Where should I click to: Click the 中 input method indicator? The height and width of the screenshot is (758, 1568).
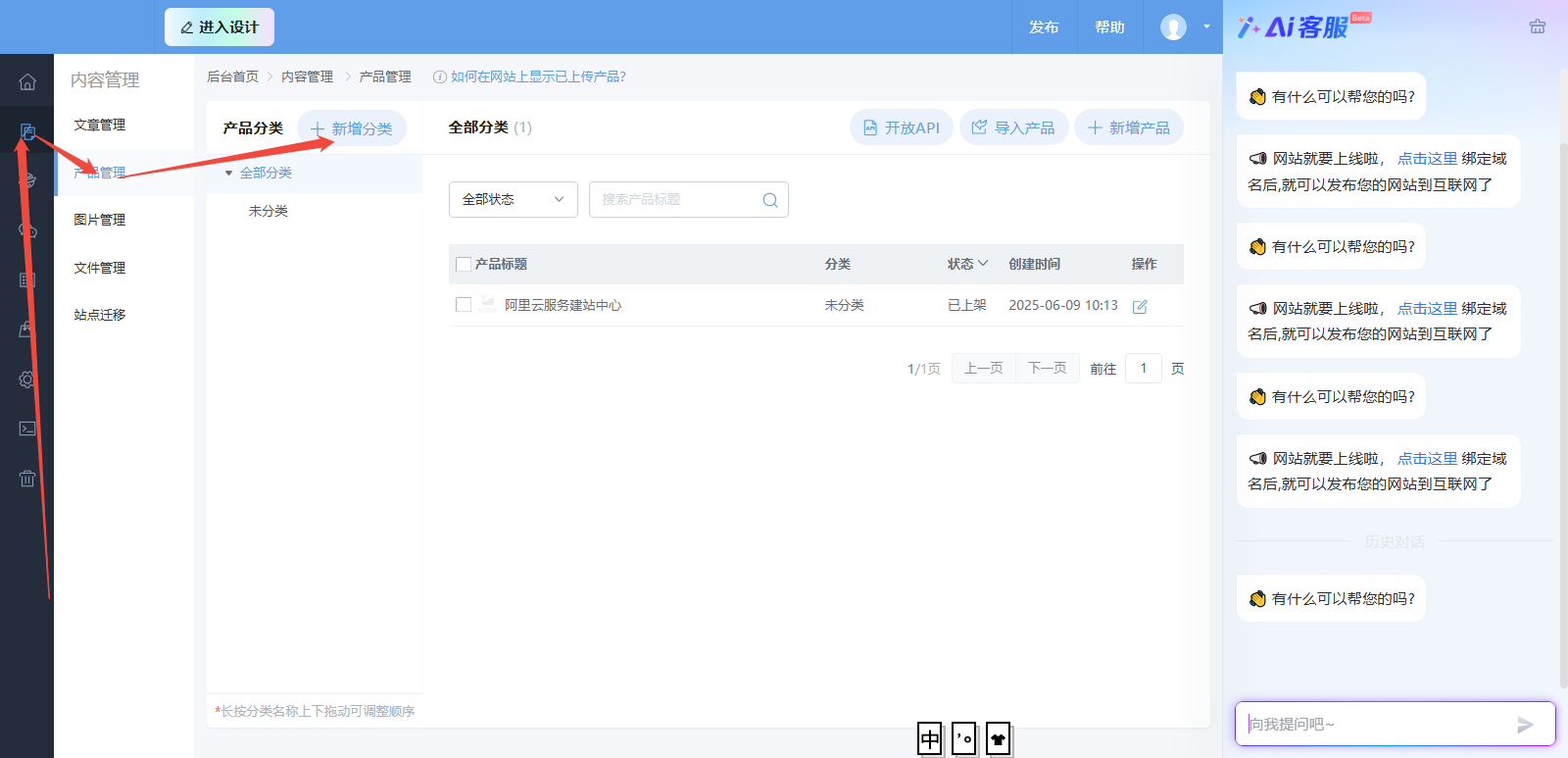click(930, 739)
